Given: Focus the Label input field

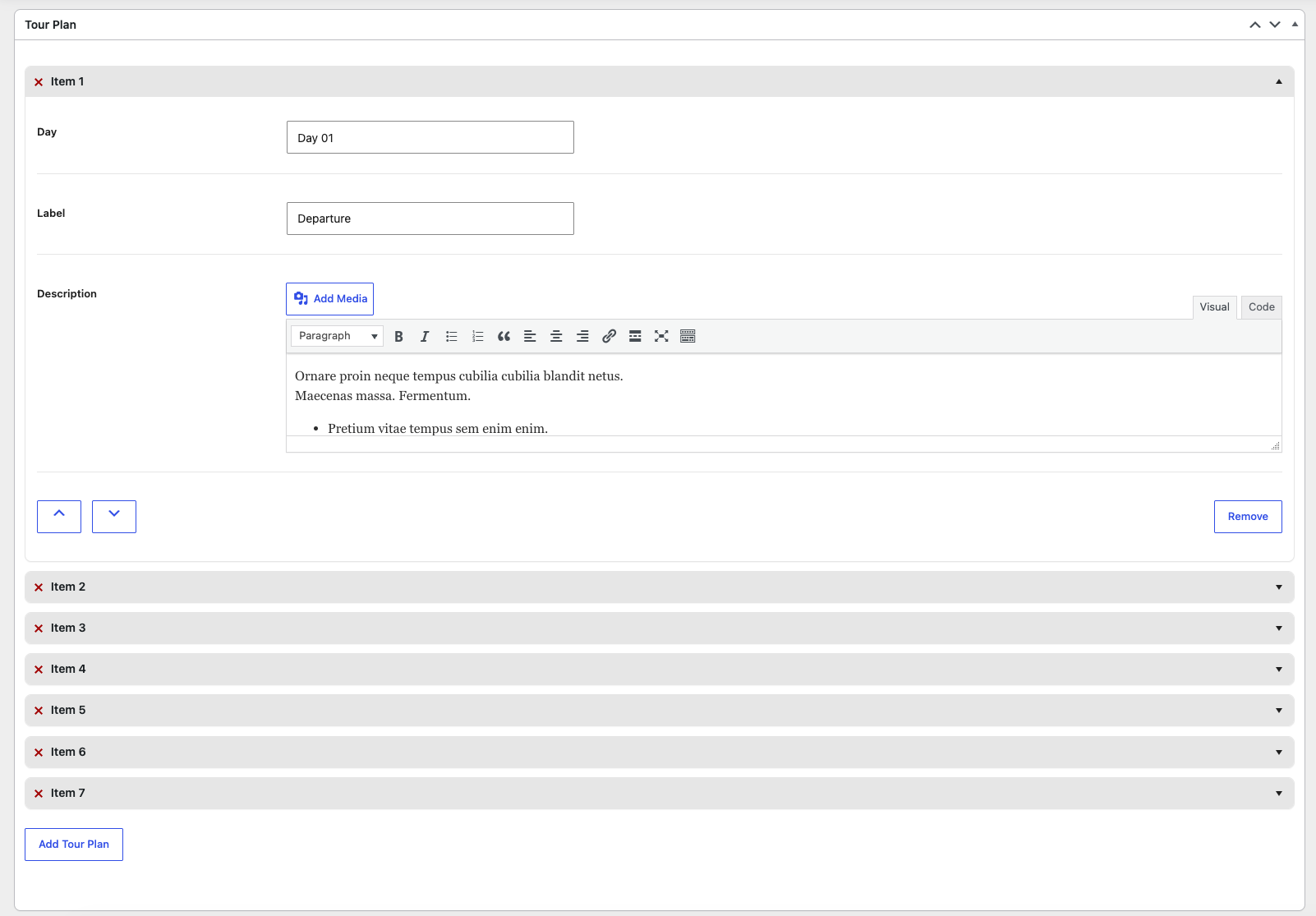Looking at the screenshot, I should click(430, 219).
